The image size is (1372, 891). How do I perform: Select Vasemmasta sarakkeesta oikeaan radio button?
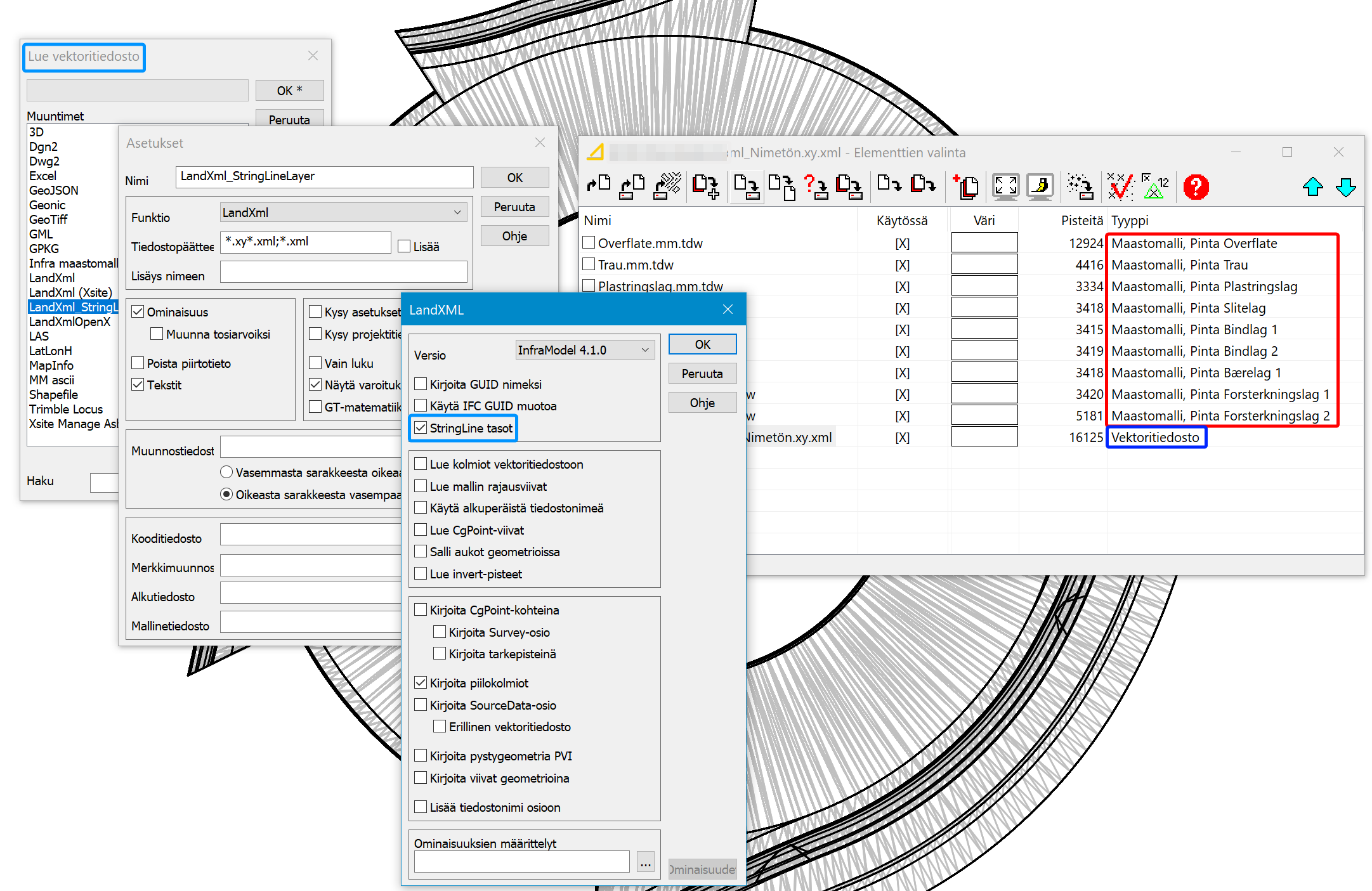point(226,472)
